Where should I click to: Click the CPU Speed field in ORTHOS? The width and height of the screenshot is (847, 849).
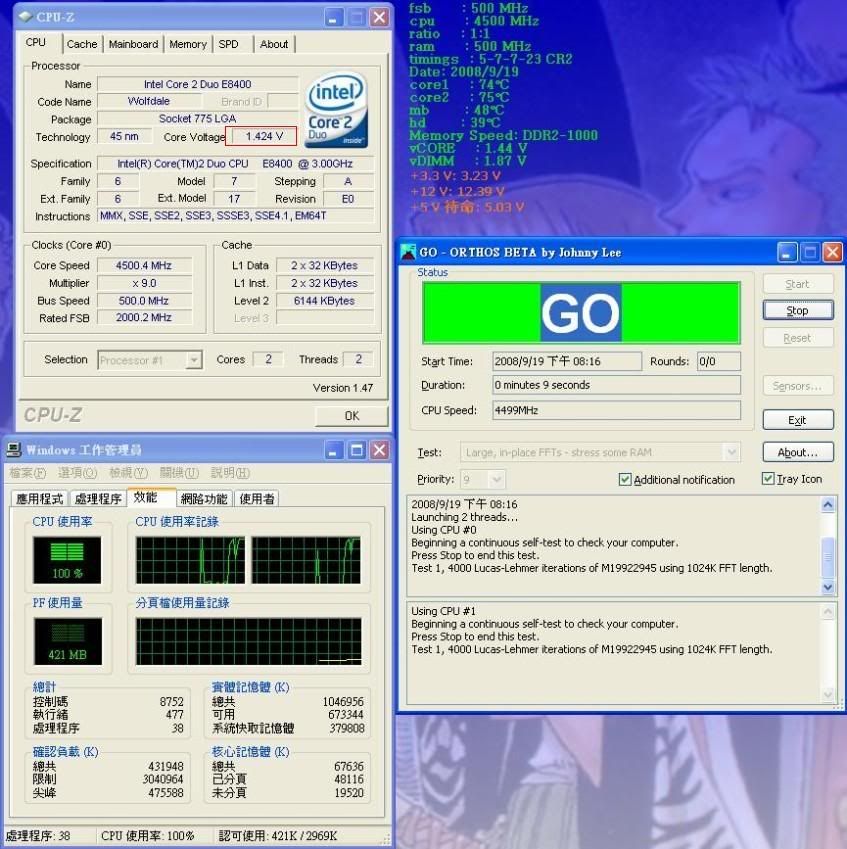(616, 410)
